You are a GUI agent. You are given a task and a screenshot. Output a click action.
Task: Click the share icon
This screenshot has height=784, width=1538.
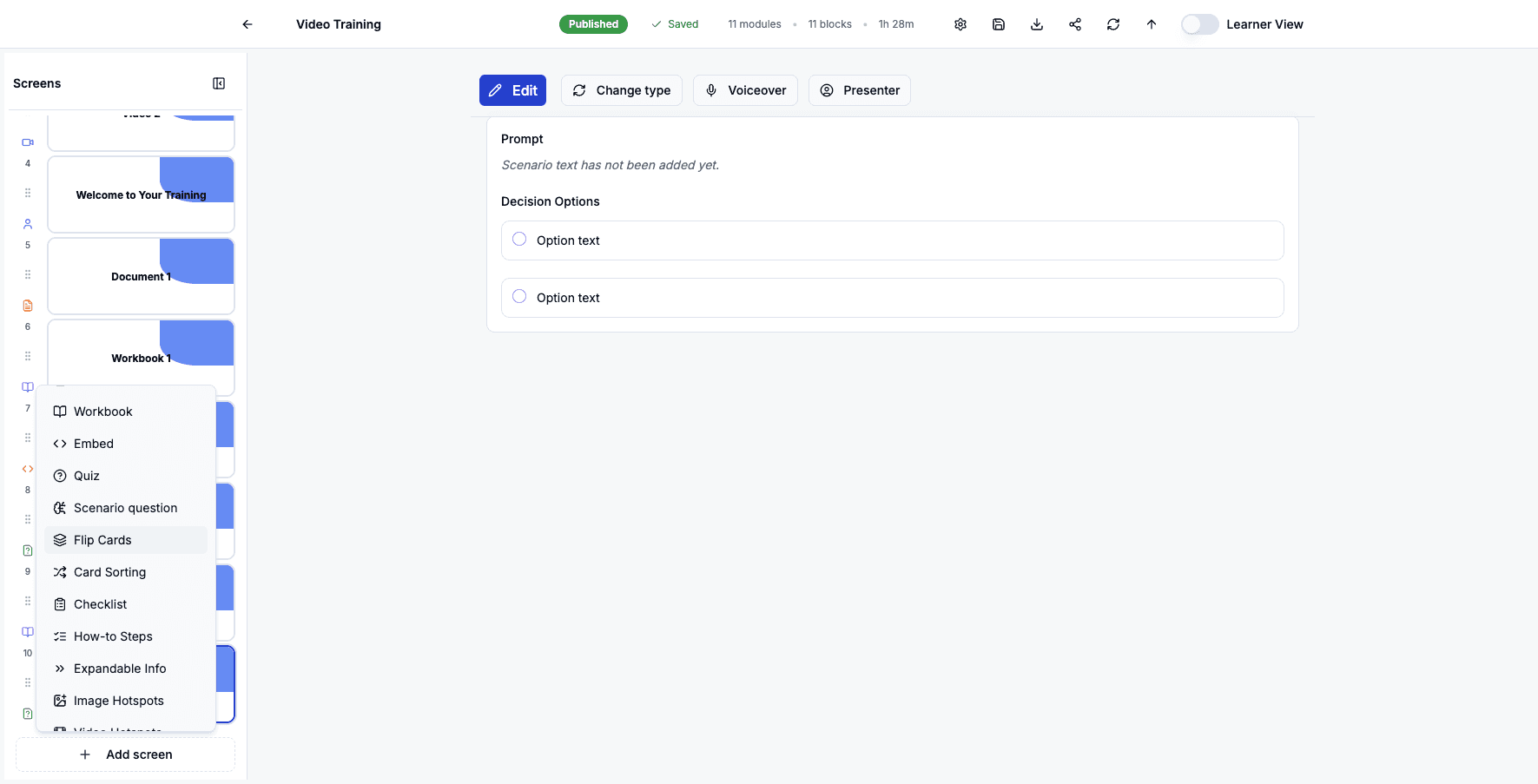point(1075,24)
